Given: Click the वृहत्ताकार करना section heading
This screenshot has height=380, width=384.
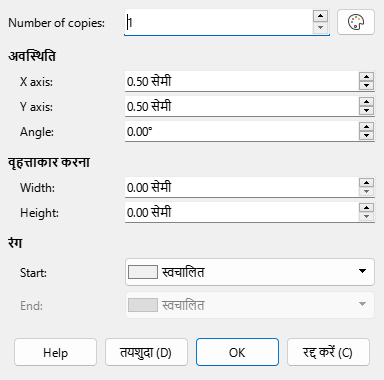Looking at the screenshot, I should pos(49,162).
